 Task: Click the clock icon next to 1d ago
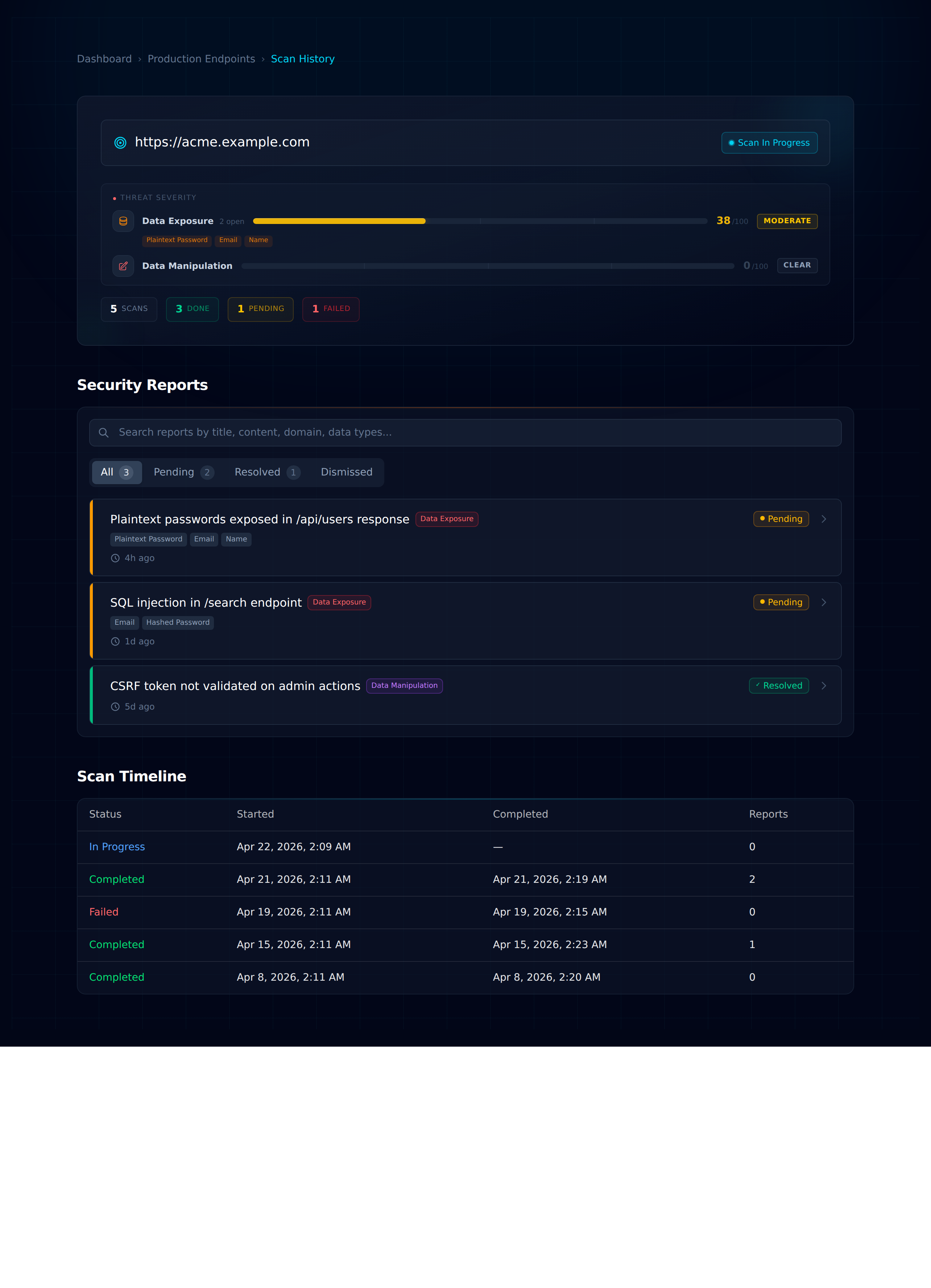point(115,642)
